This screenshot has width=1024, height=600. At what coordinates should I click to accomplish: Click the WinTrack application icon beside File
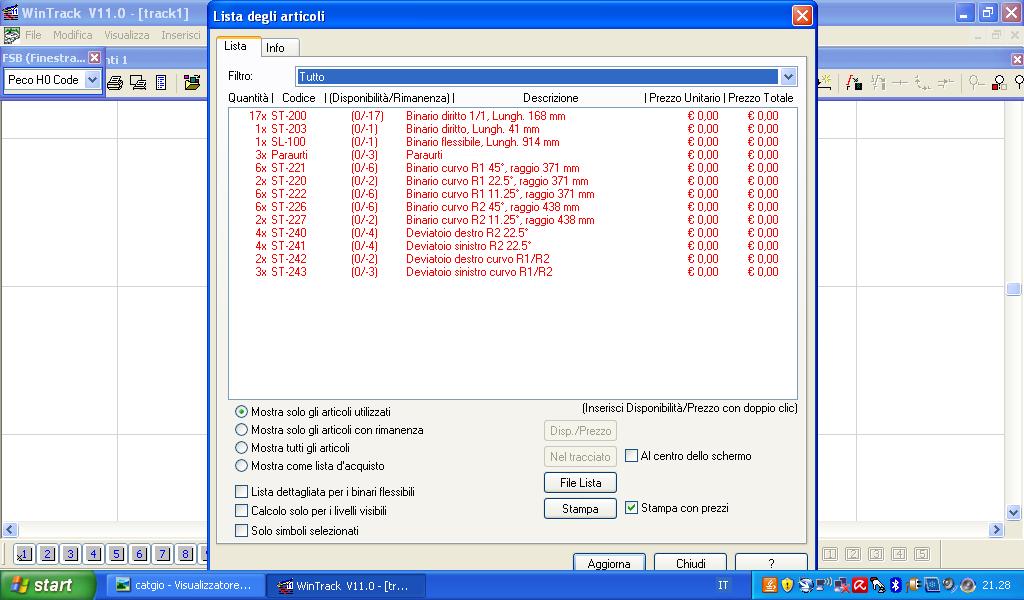pos(11,35)
